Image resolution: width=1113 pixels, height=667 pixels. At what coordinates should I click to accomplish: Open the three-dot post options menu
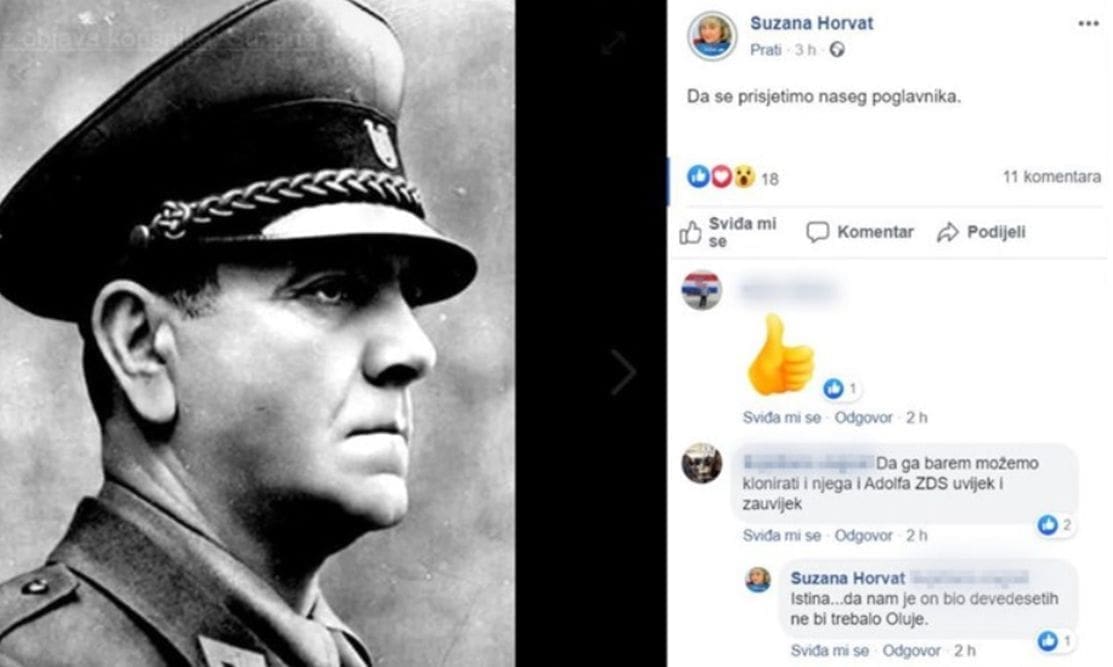[1088, 23]
